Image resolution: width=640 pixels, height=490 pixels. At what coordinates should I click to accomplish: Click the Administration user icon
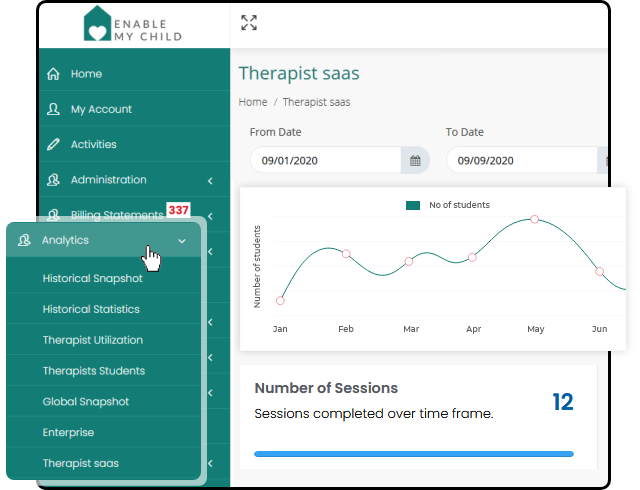tap(53, 180)
